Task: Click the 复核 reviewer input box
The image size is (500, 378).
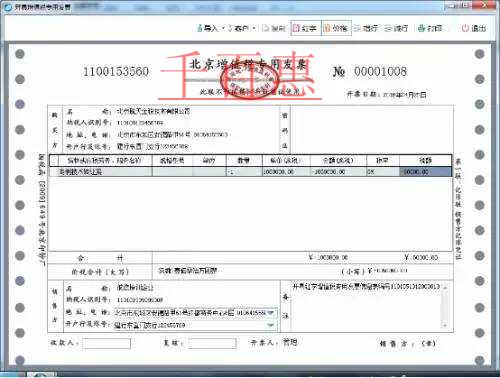Action: pos(212,343)
